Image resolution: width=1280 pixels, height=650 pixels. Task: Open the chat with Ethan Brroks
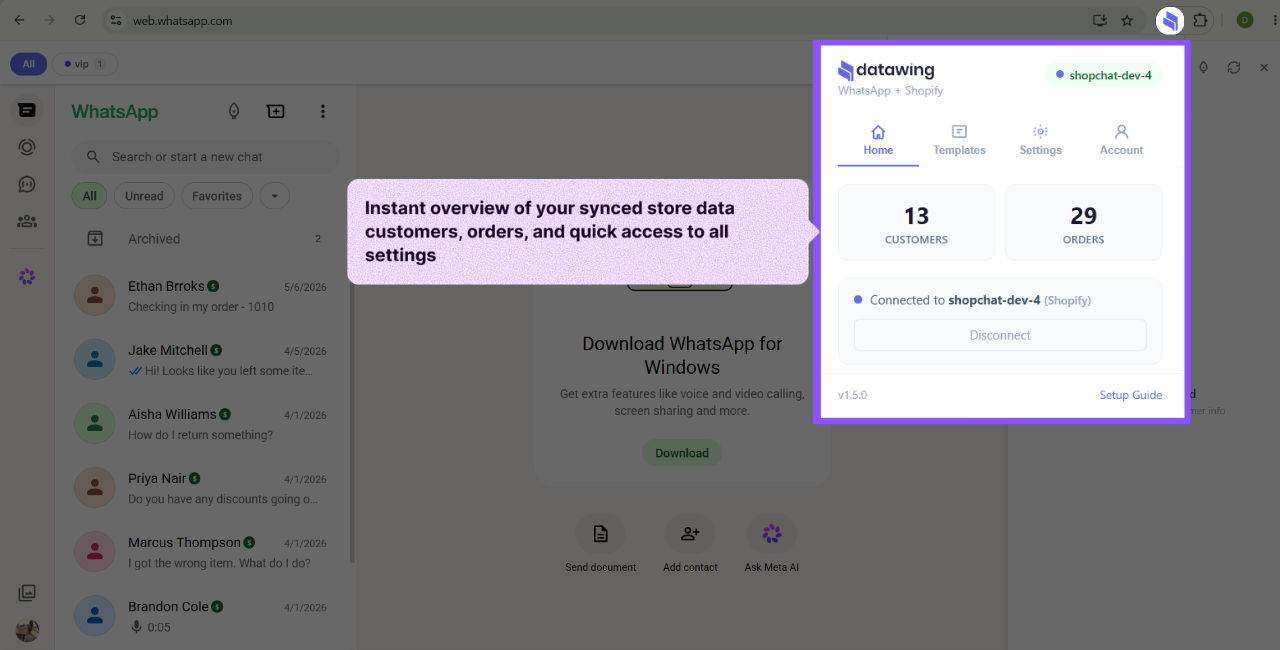[x=205, y=296]
